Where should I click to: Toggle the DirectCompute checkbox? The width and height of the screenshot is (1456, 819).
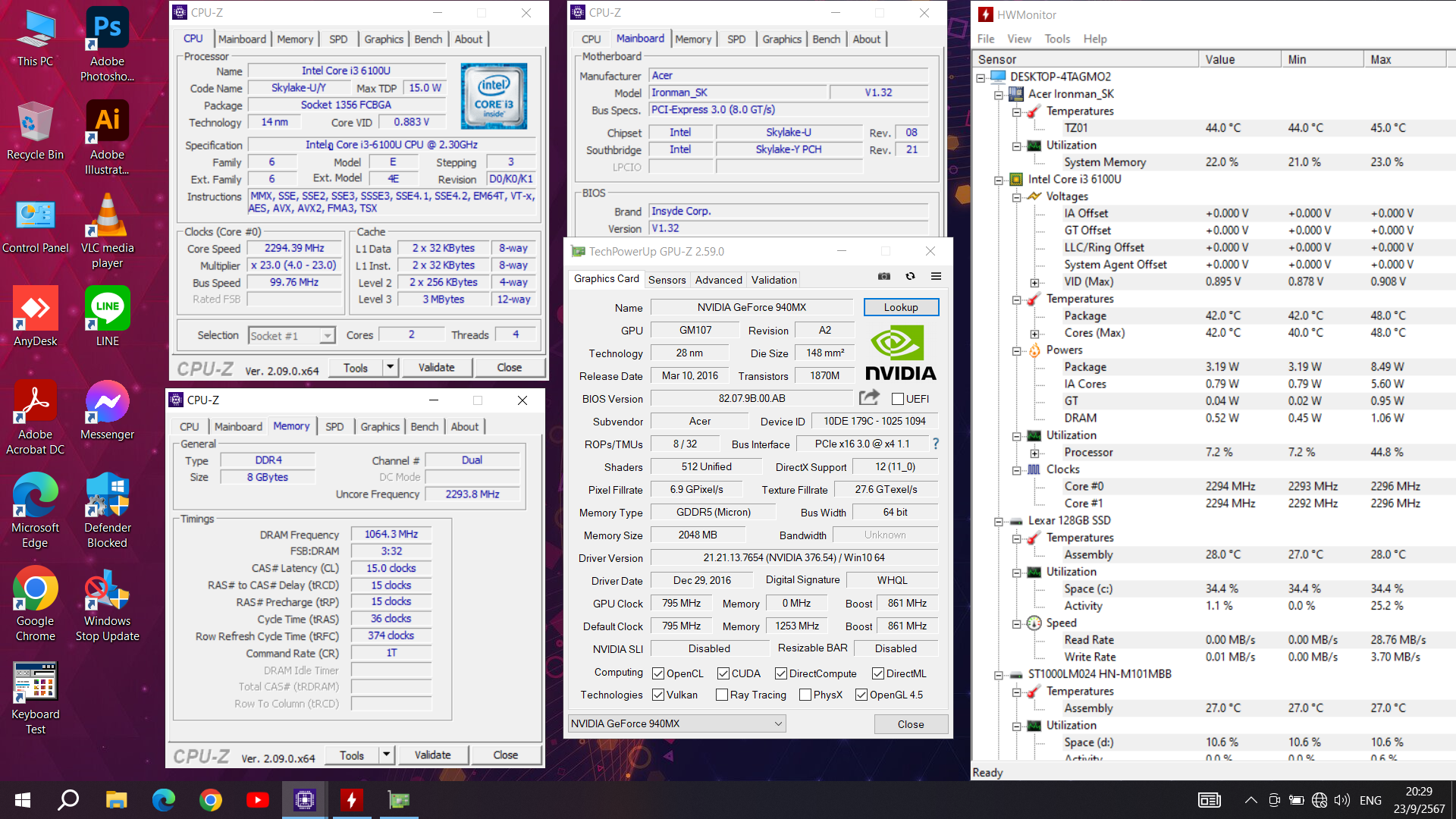click(x=781, y=673)
